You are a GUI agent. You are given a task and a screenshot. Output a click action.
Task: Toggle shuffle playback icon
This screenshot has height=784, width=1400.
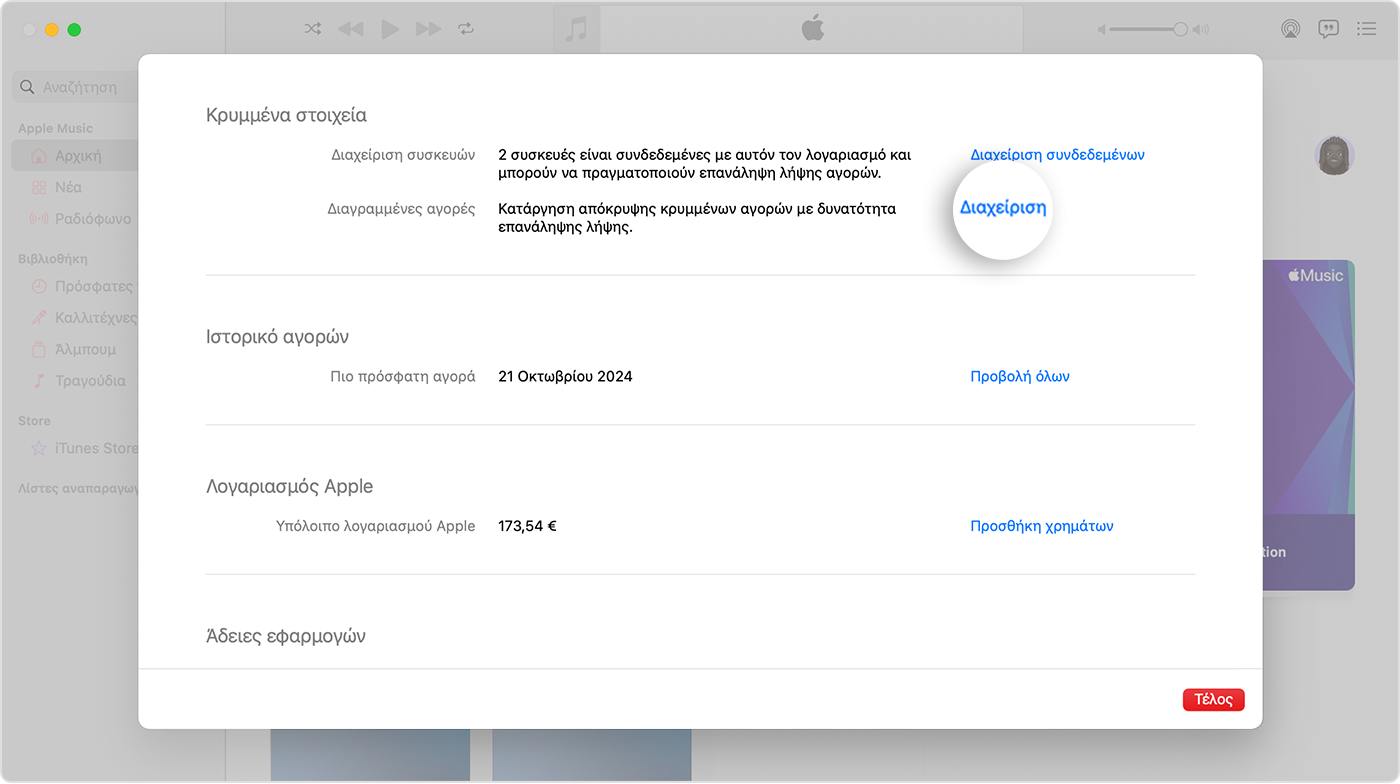(313, 29)
